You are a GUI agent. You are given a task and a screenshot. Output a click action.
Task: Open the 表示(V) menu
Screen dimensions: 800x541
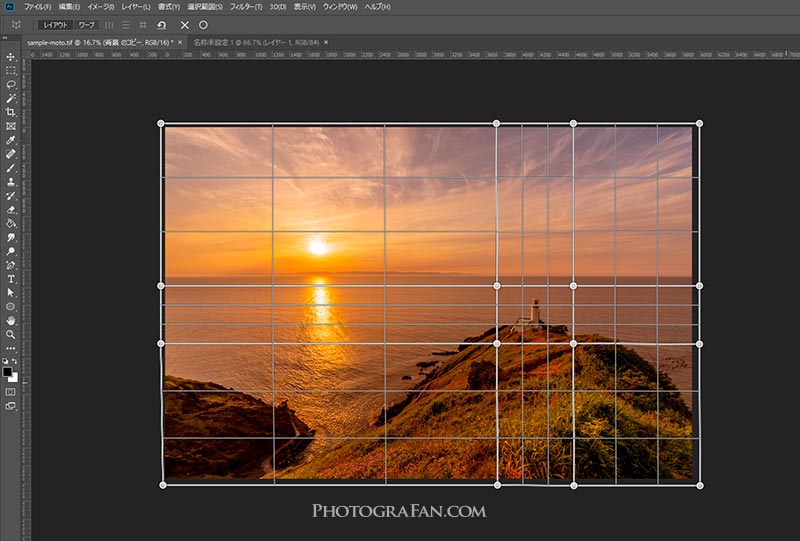tap(305, 7)
